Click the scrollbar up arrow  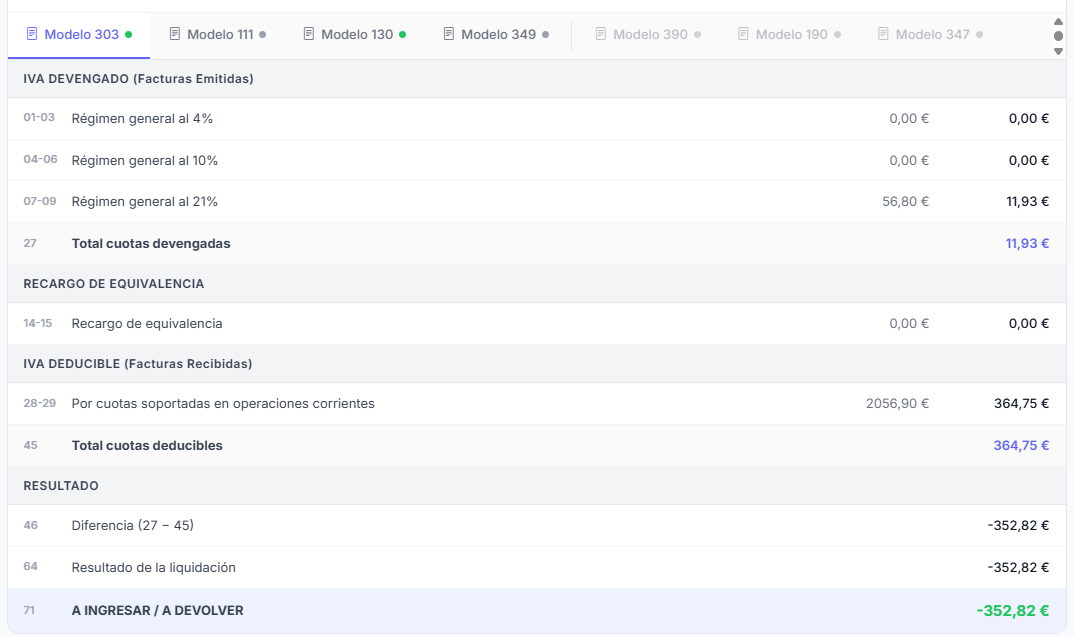pyautogui.click(x=1059, y=21)
